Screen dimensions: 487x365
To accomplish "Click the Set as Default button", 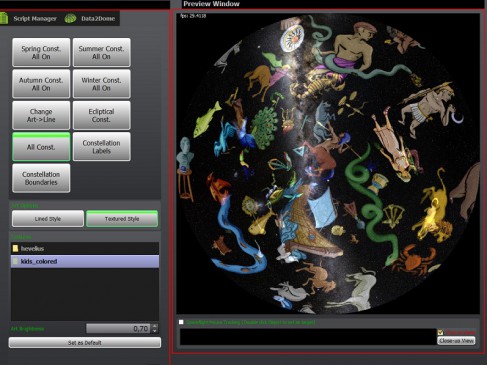I will [x=85, y=343].
